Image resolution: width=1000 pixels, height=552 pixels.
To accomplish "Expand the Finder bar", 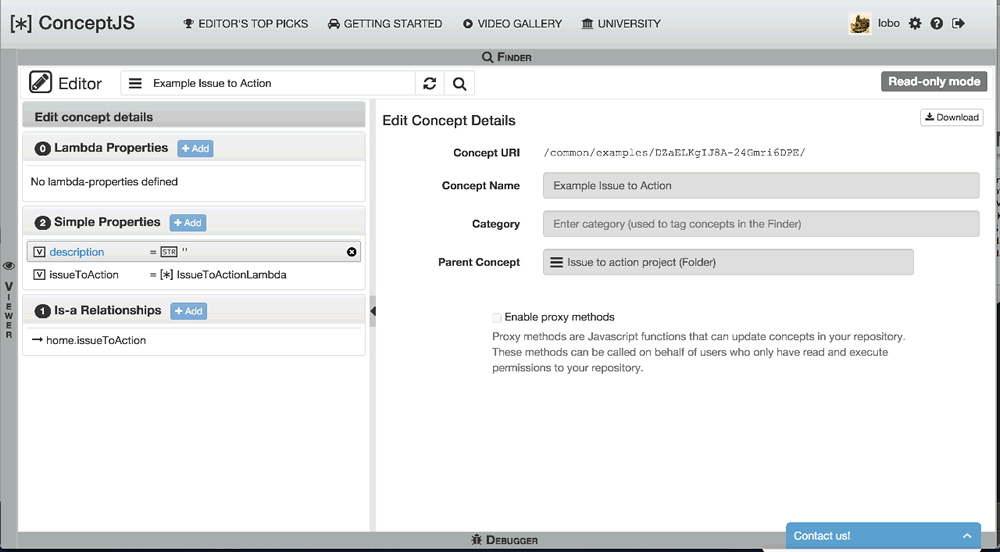I will tap(506, 57).
